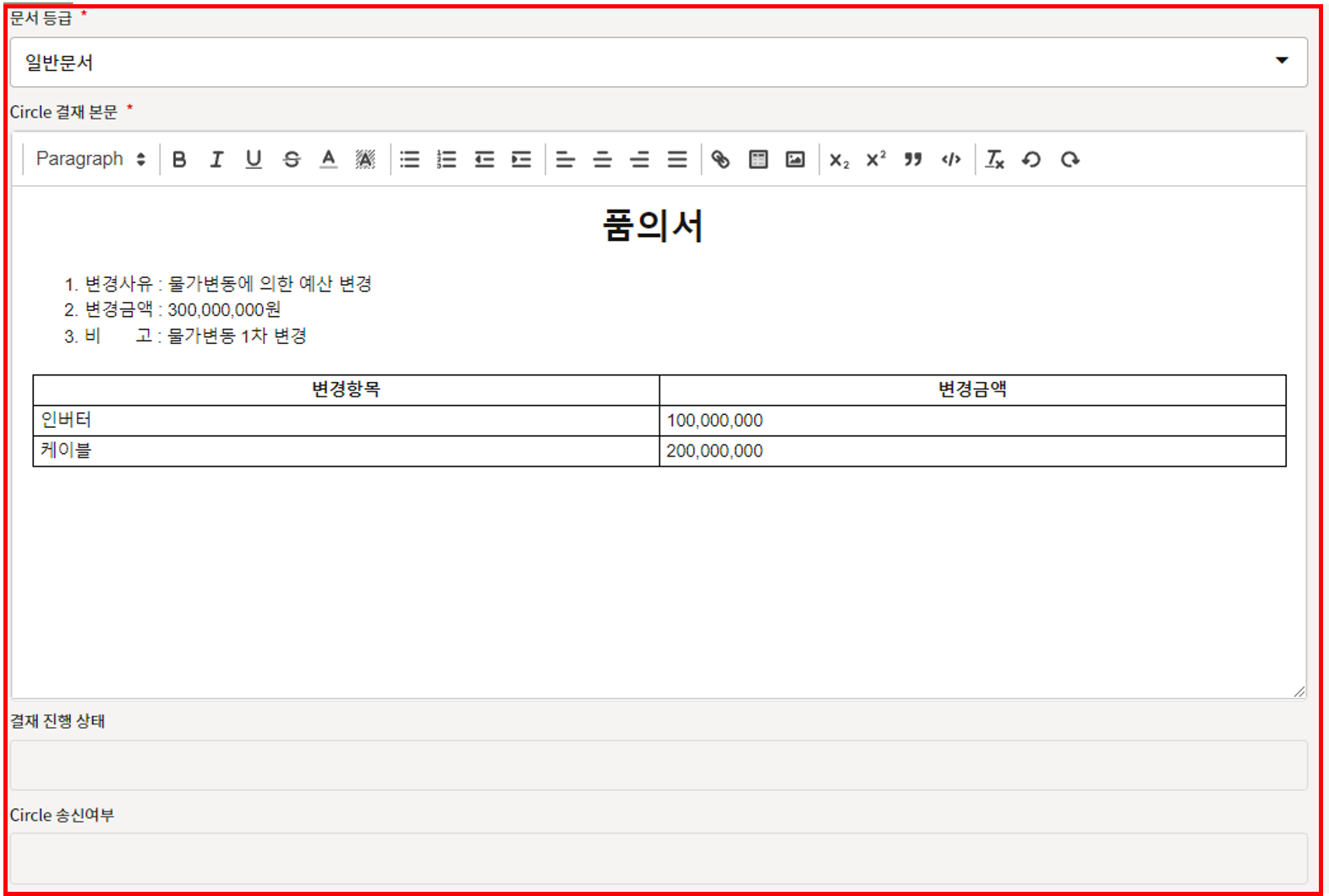The image size is (1329, 896).
Task: Apply strikethrough to text
Action: tap(292, 159)
